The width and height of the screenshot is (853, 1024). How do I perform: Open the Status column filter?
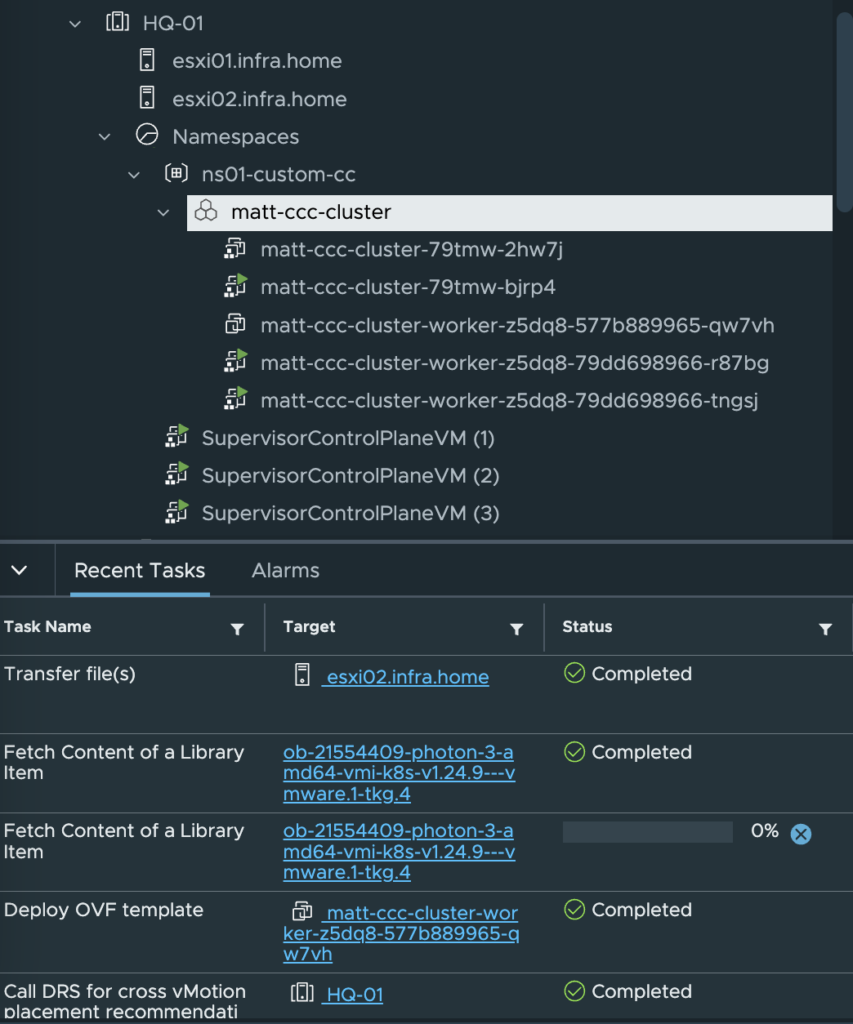click(826, 629)
